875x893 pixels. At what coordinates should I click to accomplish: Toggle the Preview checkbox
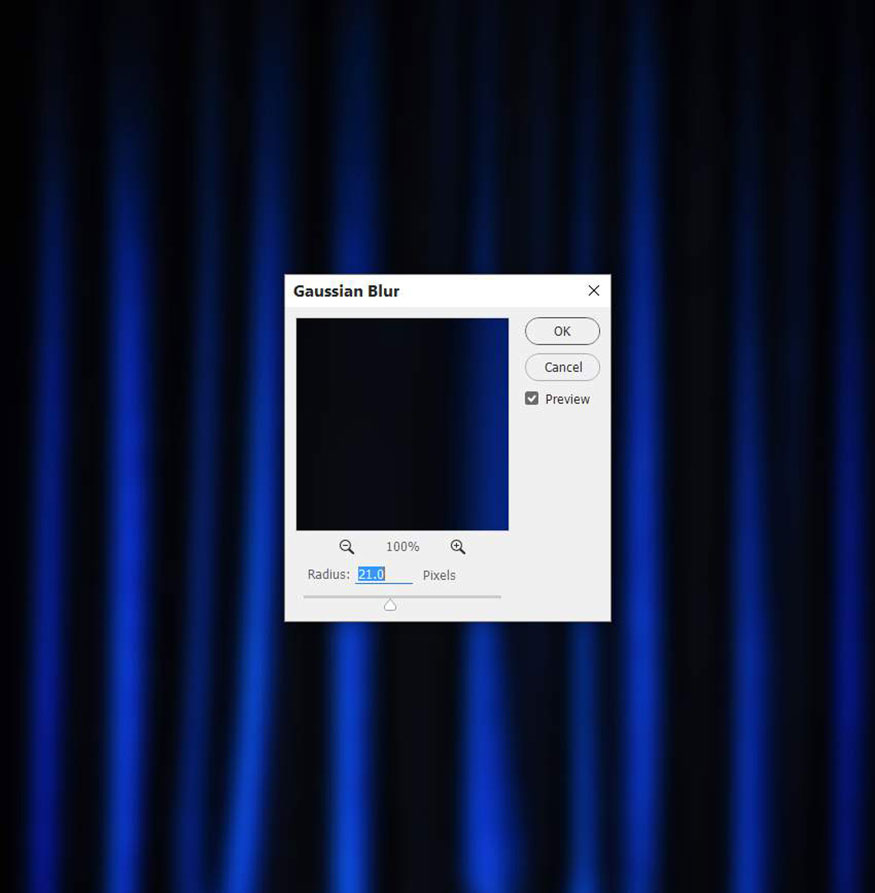point(531,399)
